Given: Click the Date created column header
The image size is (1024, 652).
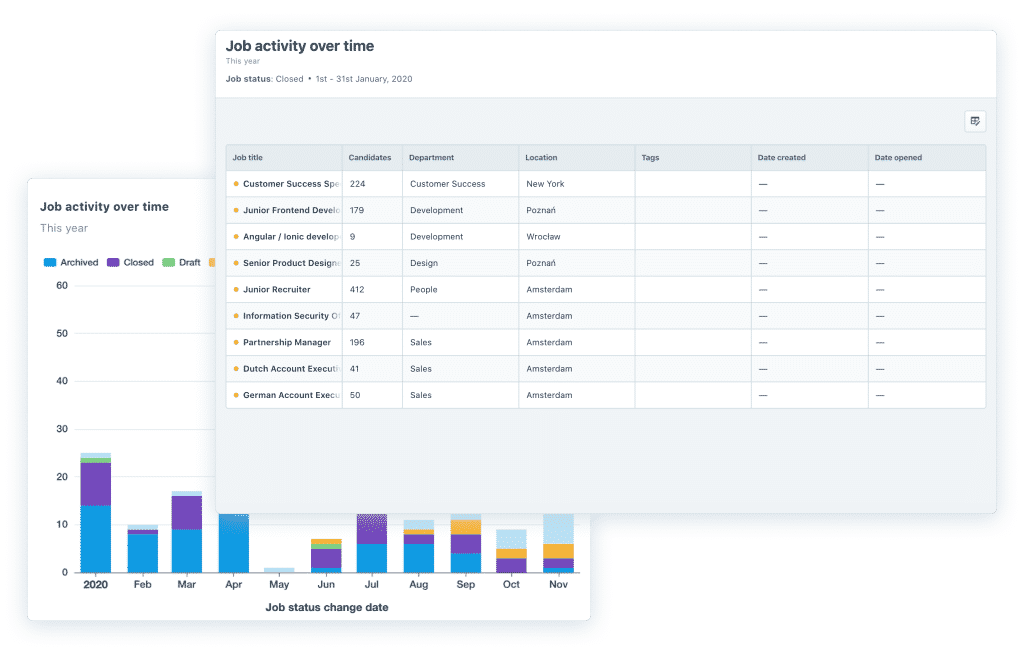Looking at the screenshot, I should (x=782, y=158).
